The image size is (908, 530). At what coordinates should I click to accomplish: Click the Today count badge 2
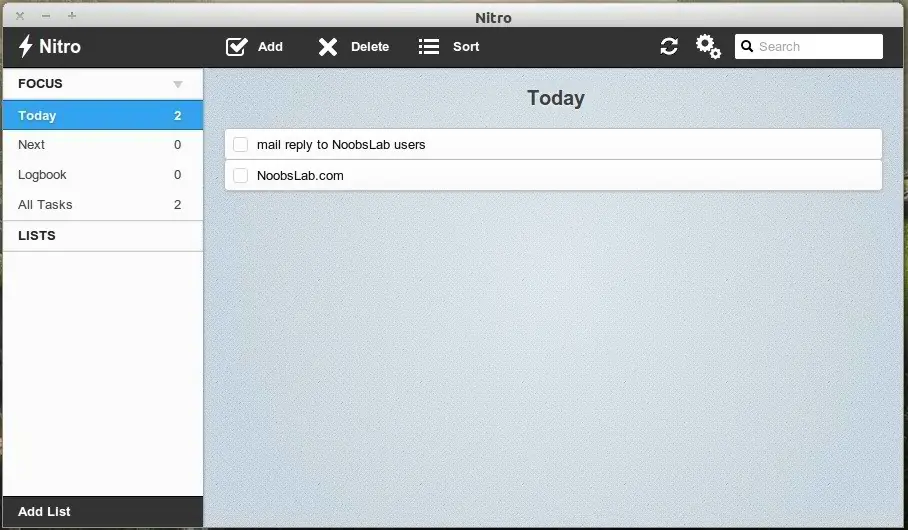click(x=178, y=116)
